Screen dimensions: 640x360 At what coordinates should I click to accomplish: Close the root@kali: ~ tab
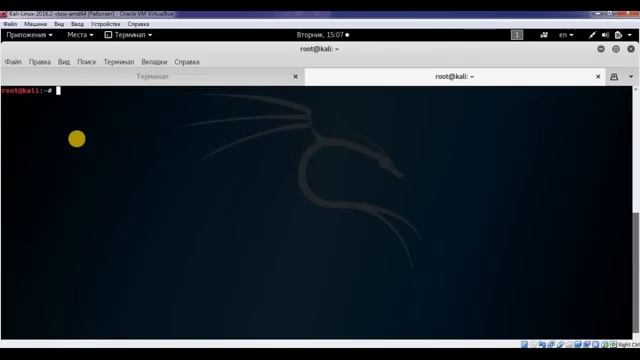click(598, 77)
